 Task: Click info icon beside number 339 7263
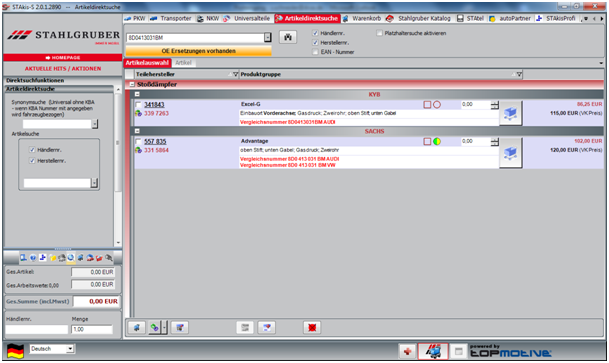(138, 113)
